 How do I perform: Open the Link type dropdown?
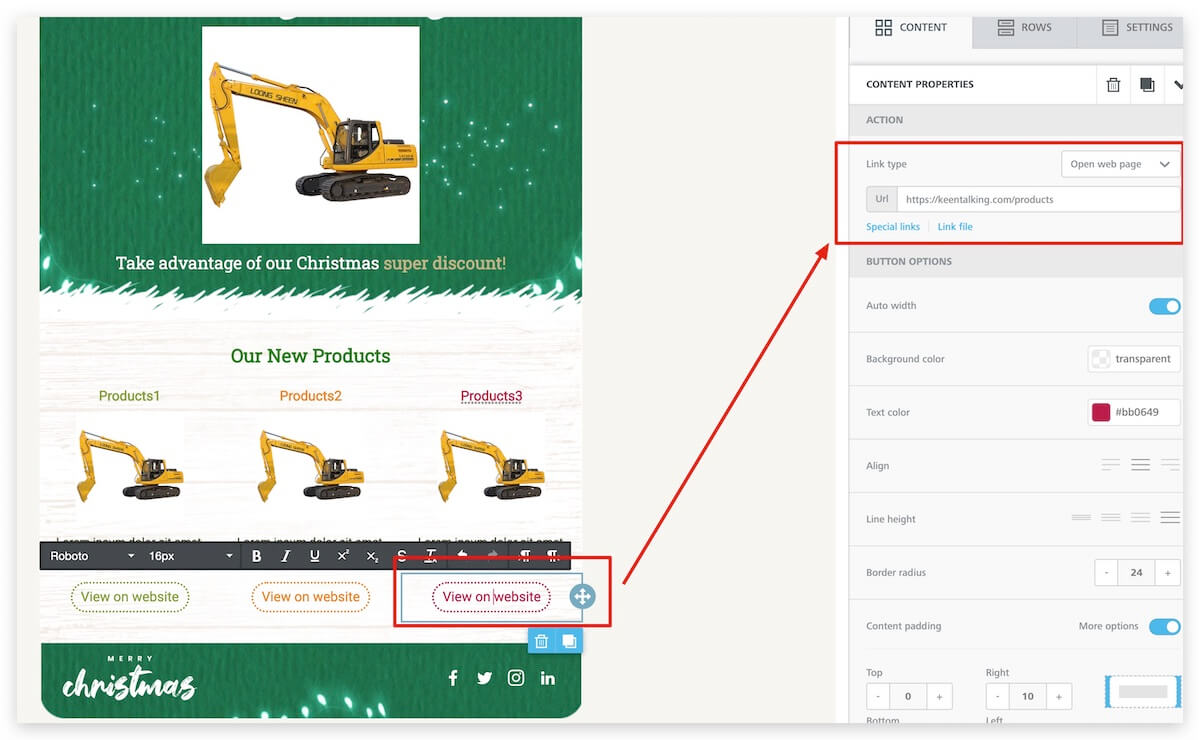pyautogui.click(x=1120, y=164)
